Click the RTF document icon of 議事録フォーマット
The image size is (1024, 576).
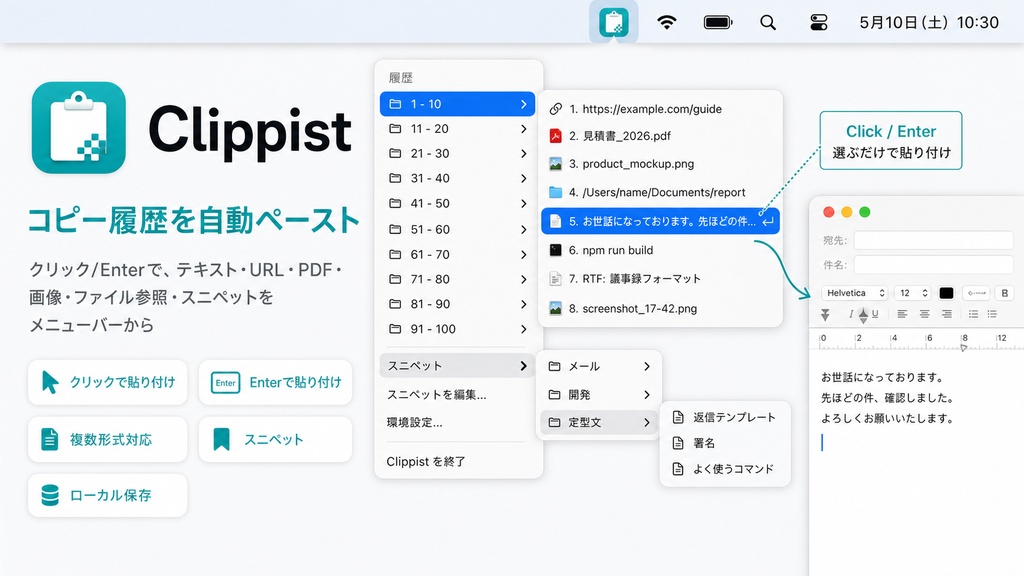click(x=555, y=279)
